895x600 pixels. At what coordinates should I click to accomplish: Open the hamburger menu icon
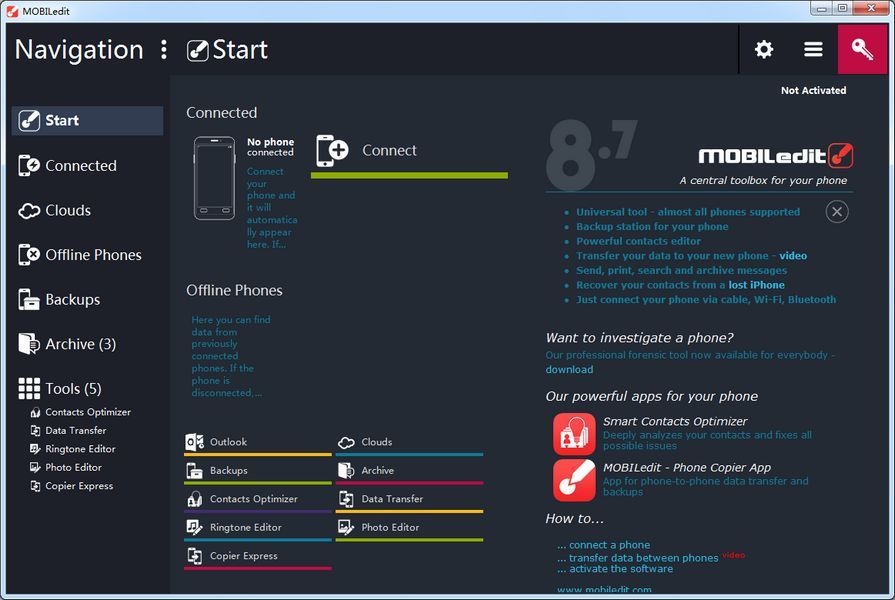[813, 49]
